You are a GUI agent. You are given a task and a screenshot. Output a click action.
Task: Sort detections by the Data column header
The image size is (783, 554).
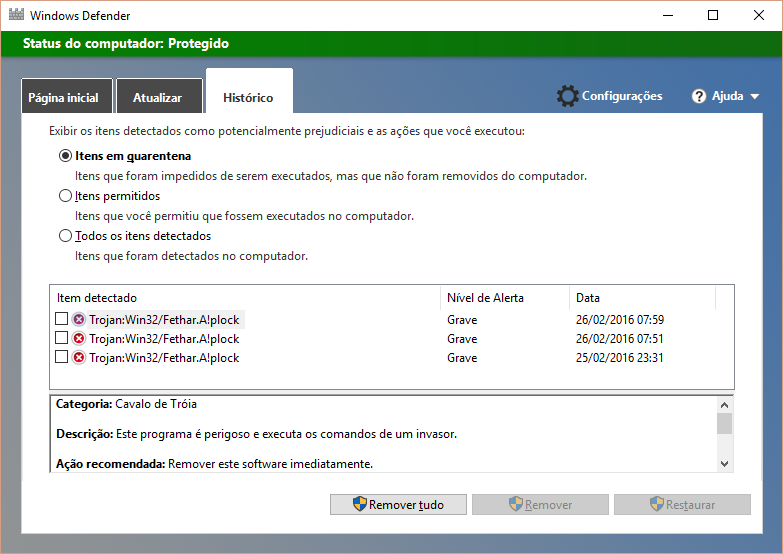coord(588,298)
